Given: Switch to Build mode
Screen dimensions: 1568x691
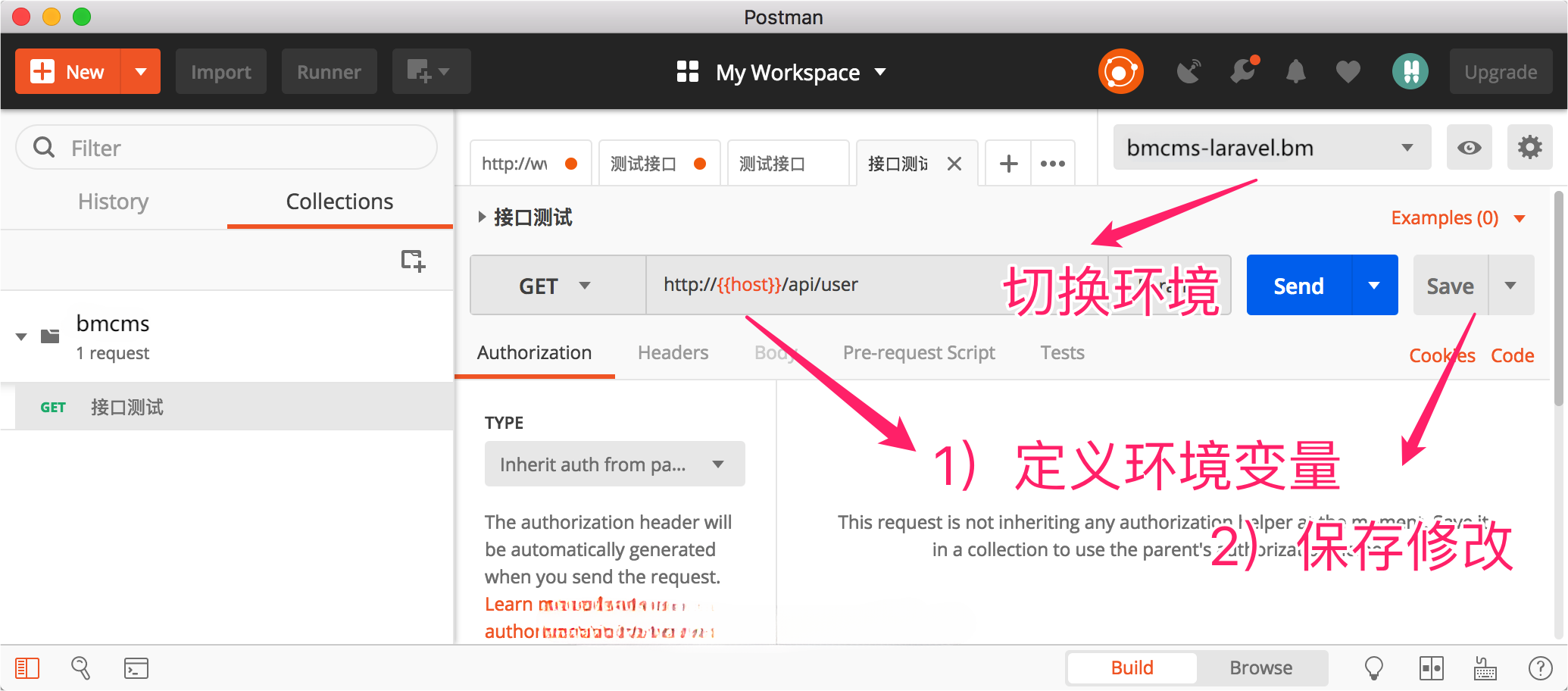Looking at the screenshot, I should (x=1132, y=668).
